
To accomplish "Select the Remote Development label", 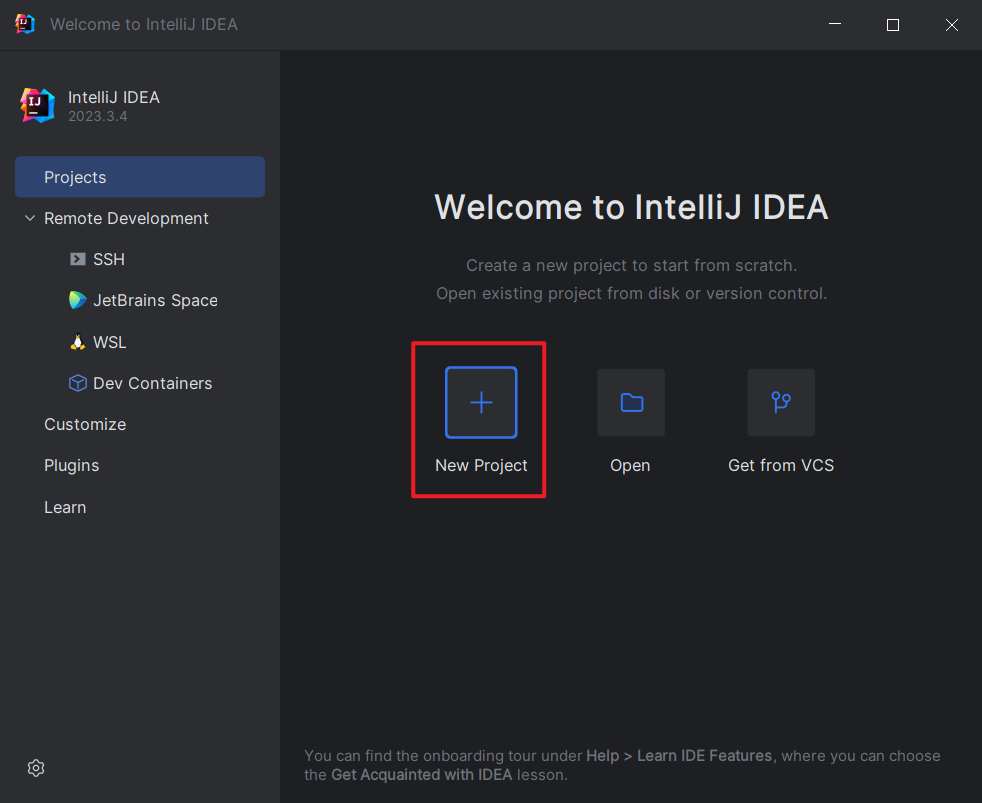I will [126, 218].
